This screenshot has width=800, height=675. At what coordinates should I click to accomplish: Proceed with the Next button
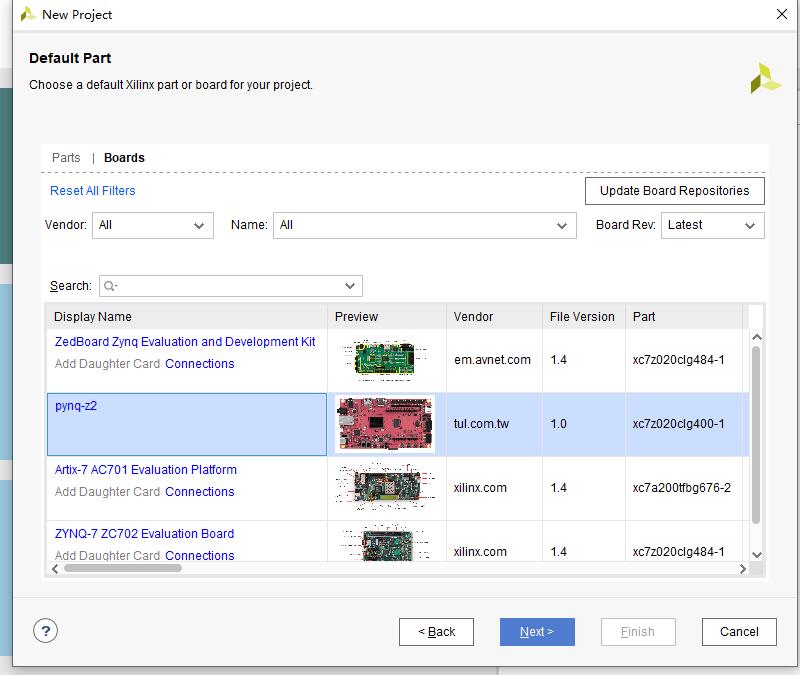tap(537, 632)
